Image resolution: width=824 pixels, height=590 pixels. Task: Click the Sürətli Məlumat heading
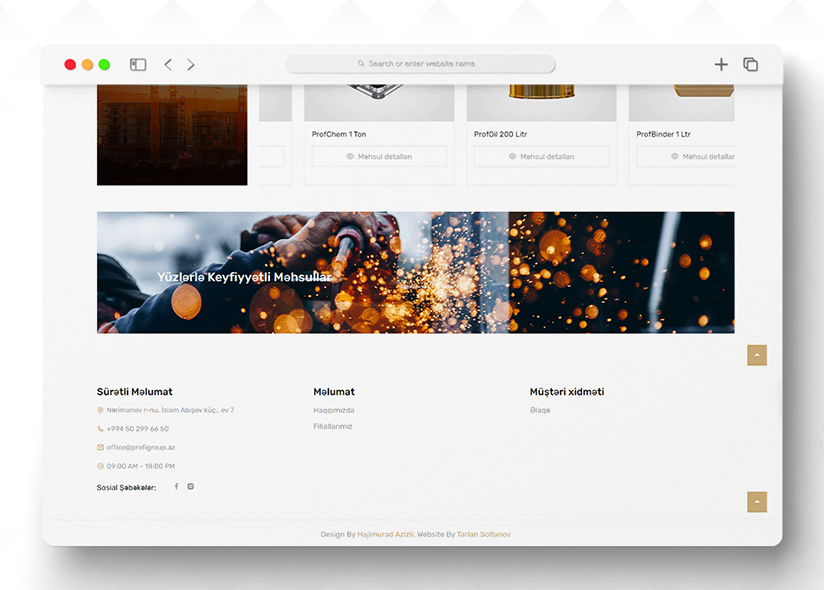135,392
